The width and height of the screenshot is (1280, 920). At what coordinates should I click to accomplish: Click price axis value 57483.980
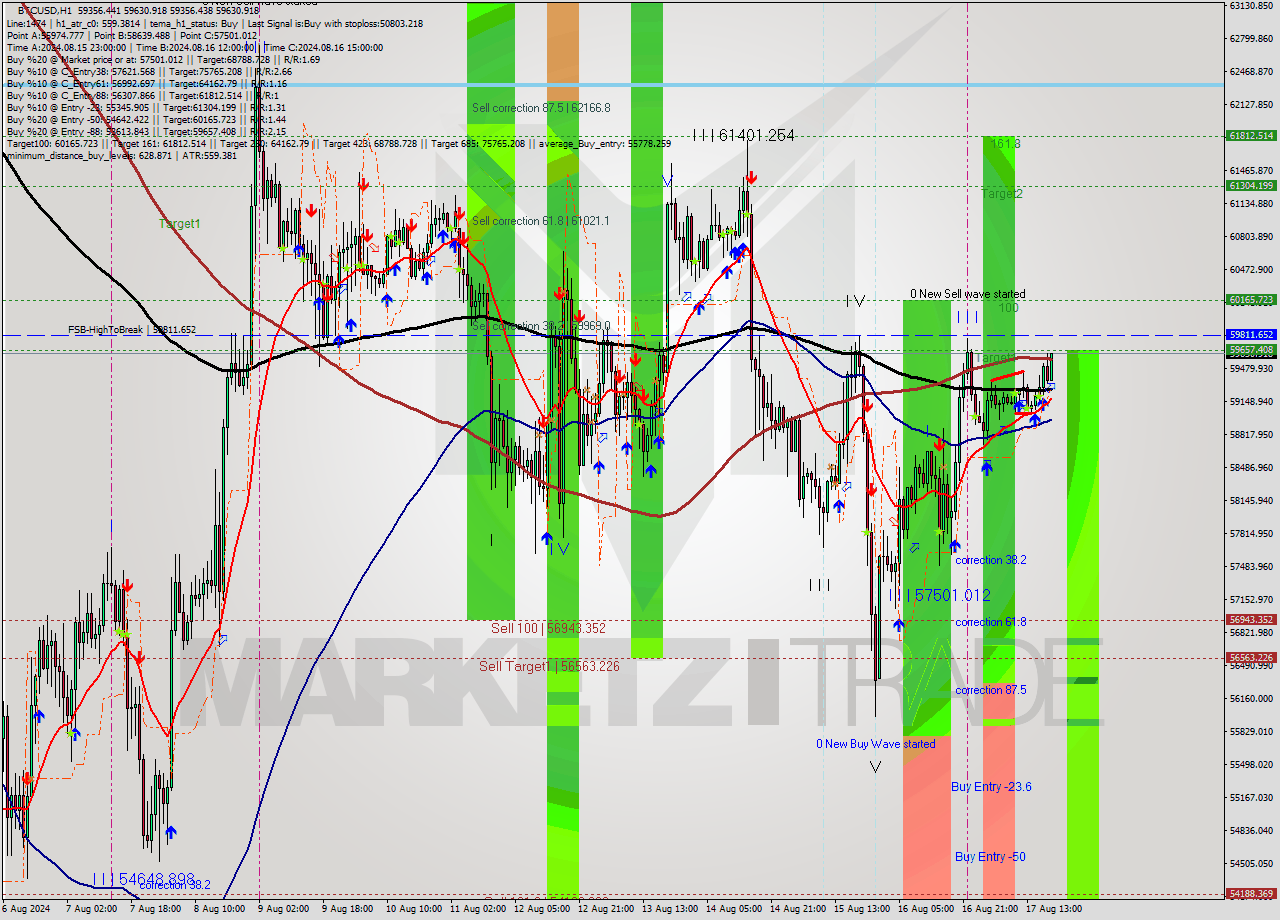tap(1250, 566)
